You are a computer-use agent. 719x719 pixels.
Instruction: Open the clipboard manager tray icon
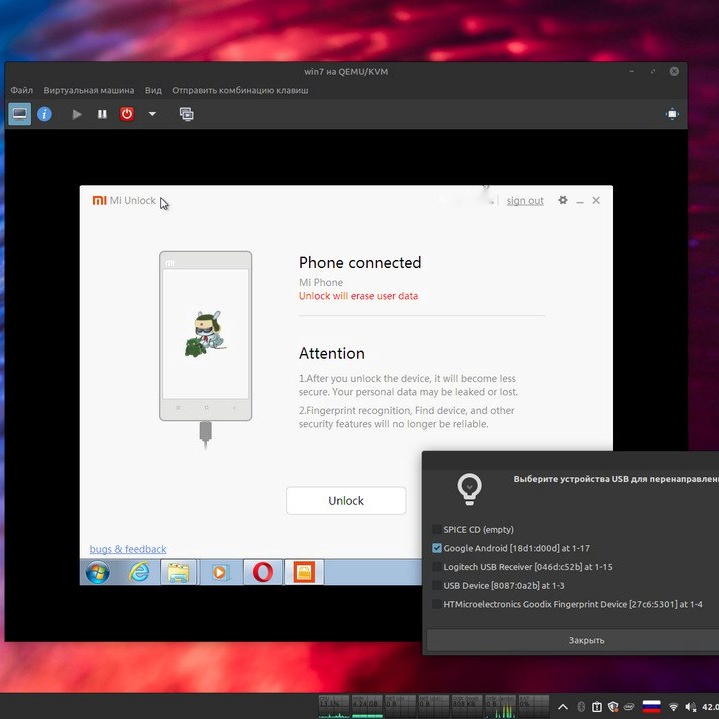coord(597,707)
